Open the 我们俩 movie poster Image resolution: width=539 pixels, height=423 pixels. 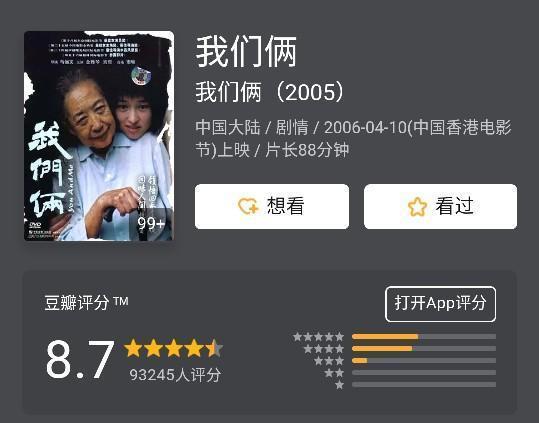click(x=99, y=136)
